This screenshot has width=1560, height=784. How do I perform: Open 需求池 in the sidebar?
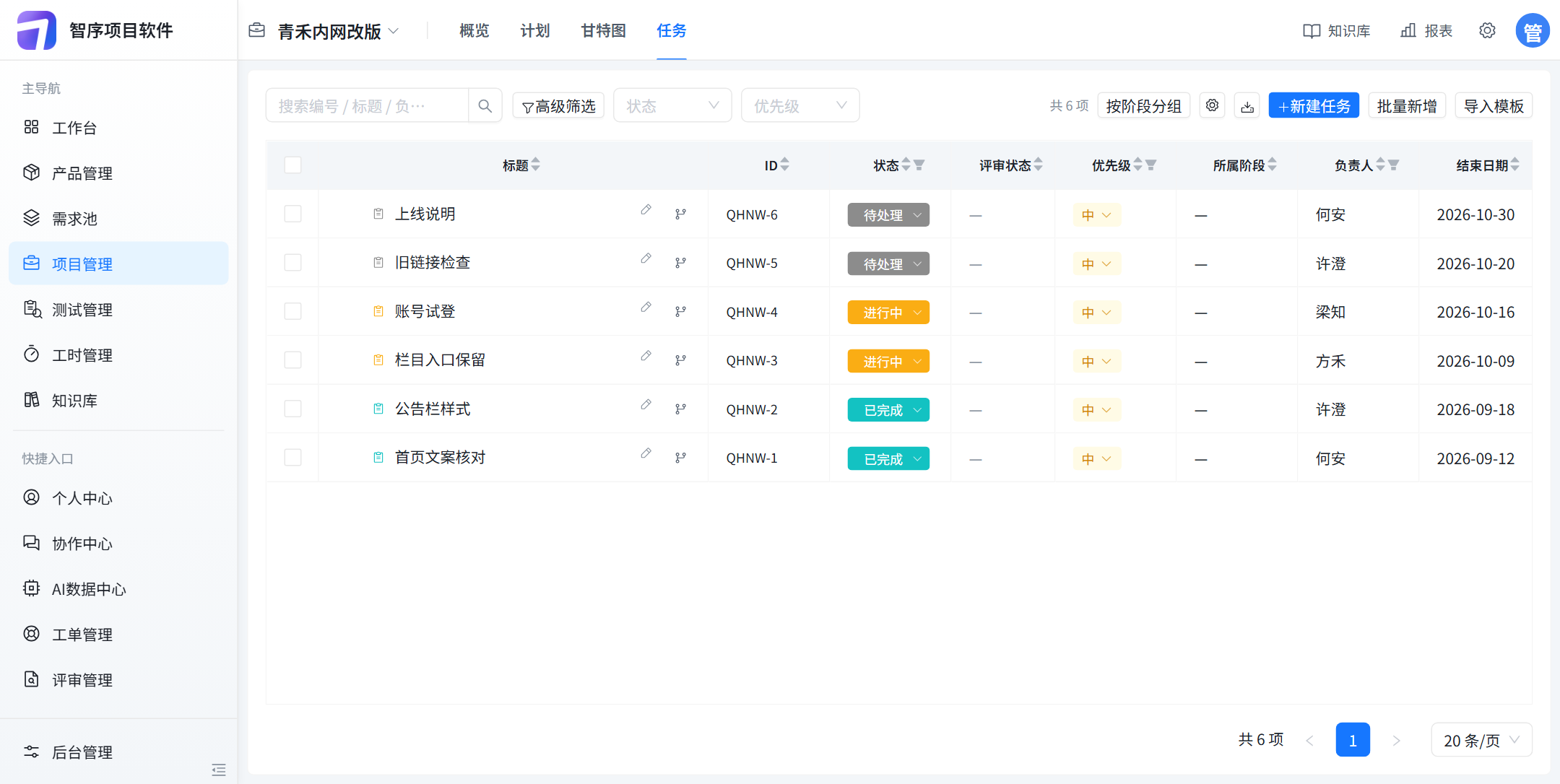118,219
